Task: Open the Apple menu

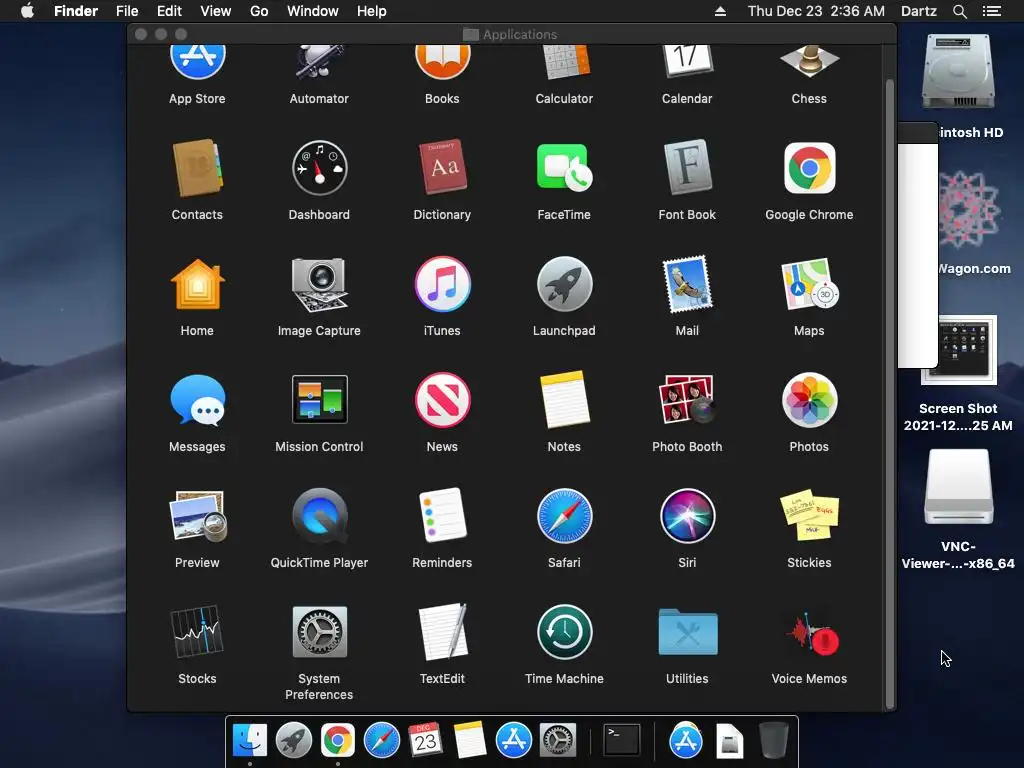Action: coord(27,11)
